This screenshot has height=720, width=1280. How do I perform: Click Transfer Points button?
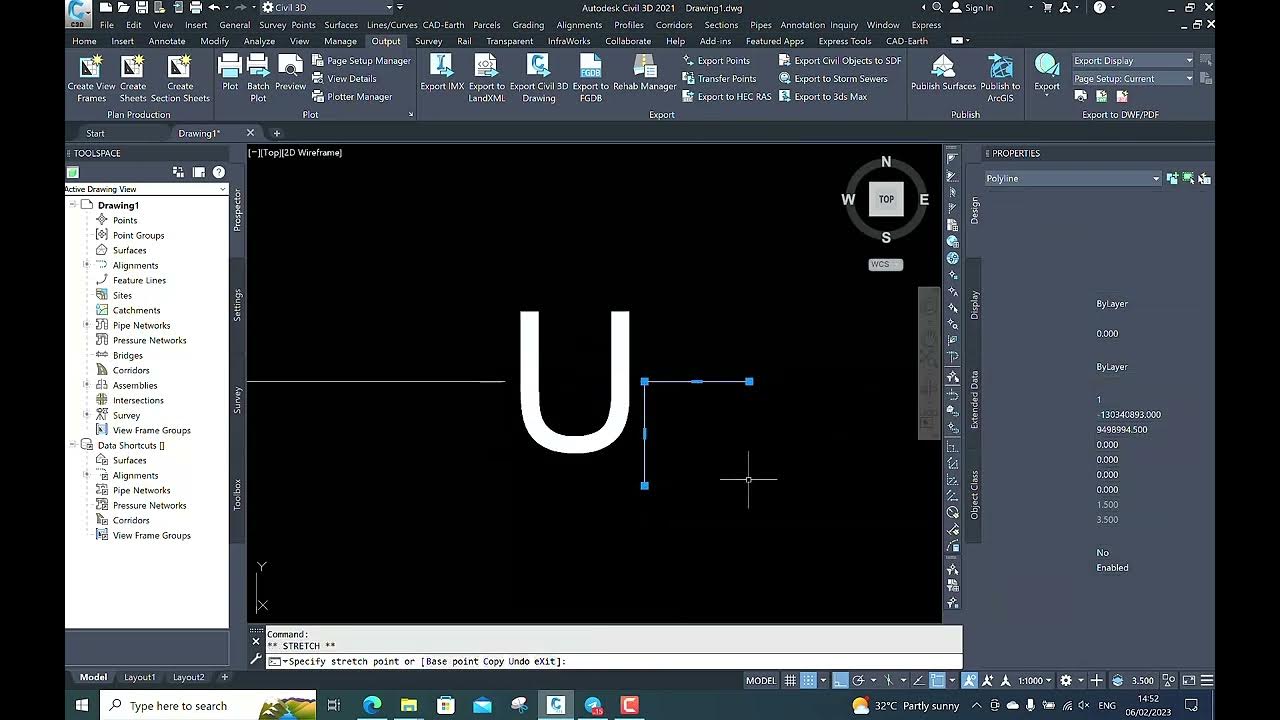(x=719, y=79)
